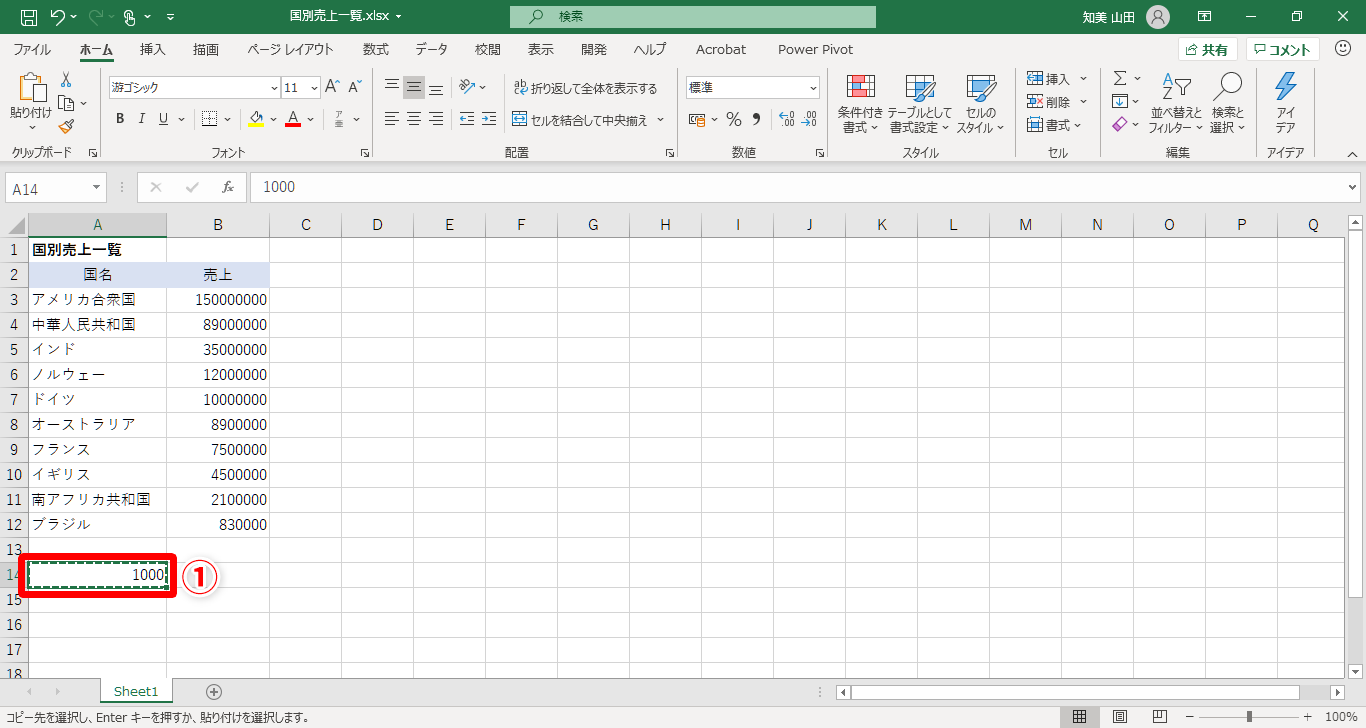The image size is (1366, 728).
Task: Open Find and Select menu
Action: point(1228,104)
